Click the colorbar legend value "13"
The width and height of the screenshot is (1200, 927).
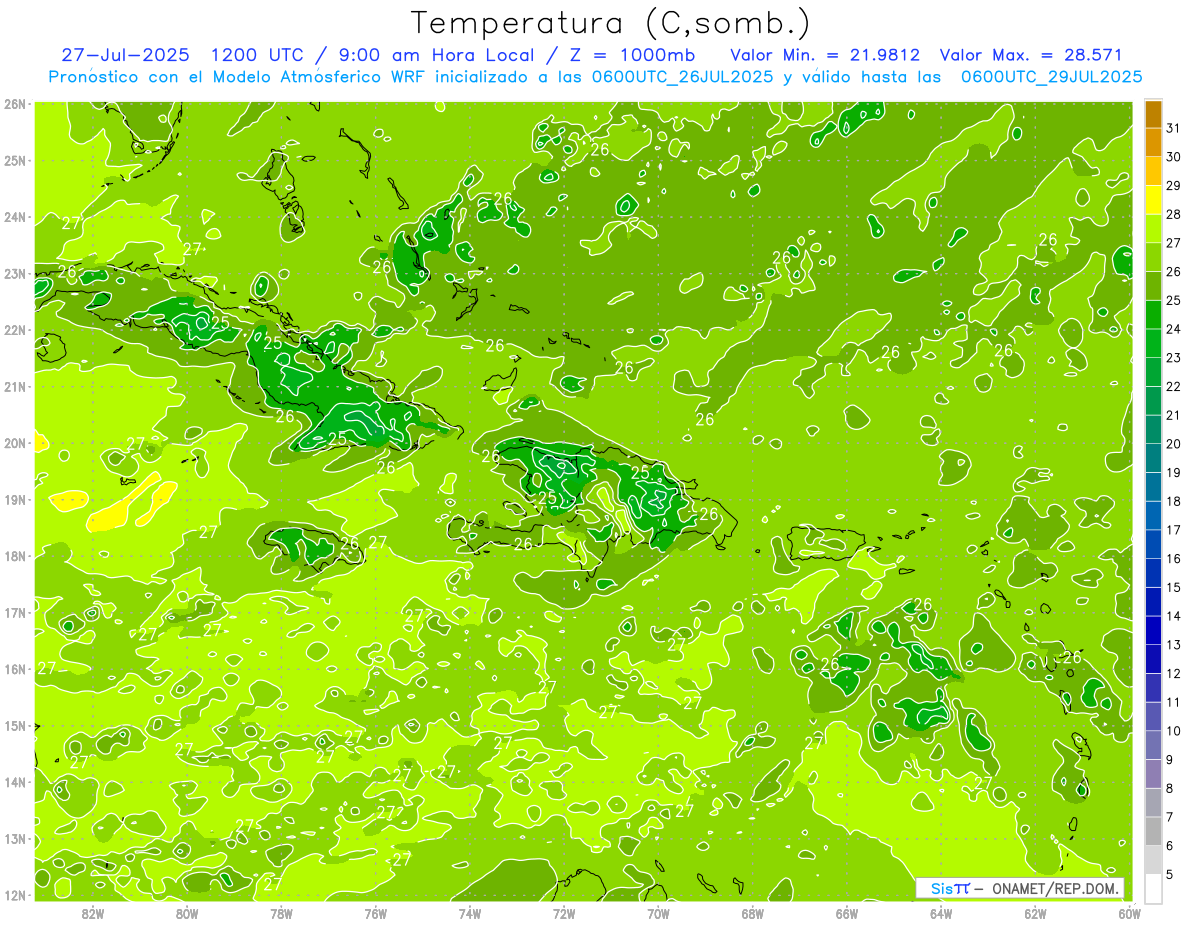tap(1173, 645)
